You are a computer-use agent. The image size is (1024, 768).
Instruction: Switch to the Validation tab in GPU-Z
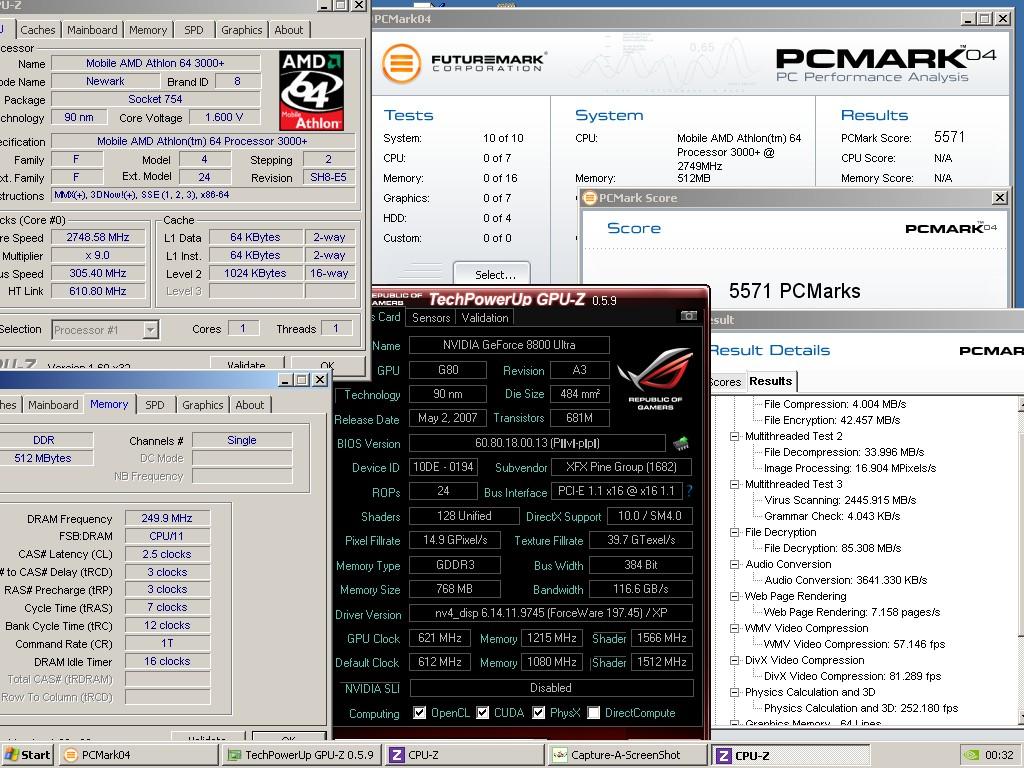click(485, 318)
